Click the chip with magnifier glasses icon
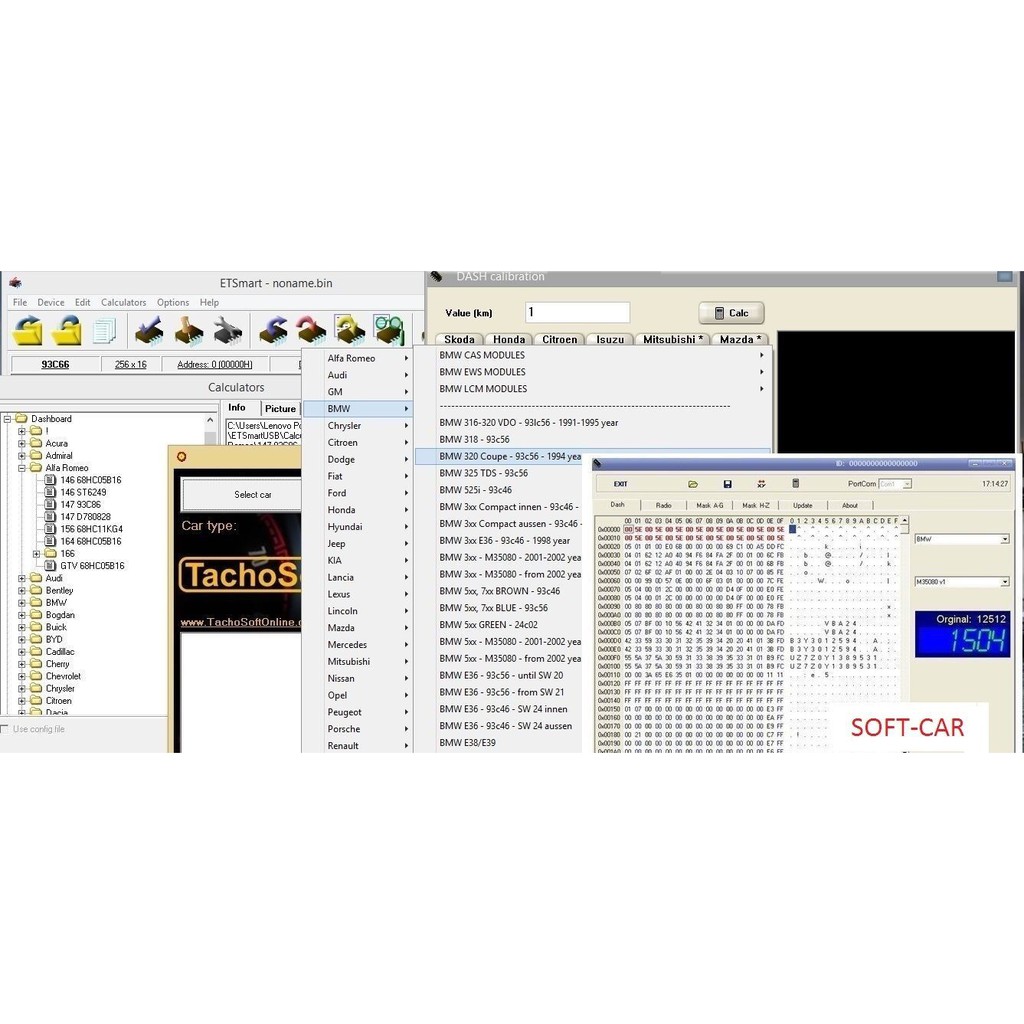 pos(389,329)
